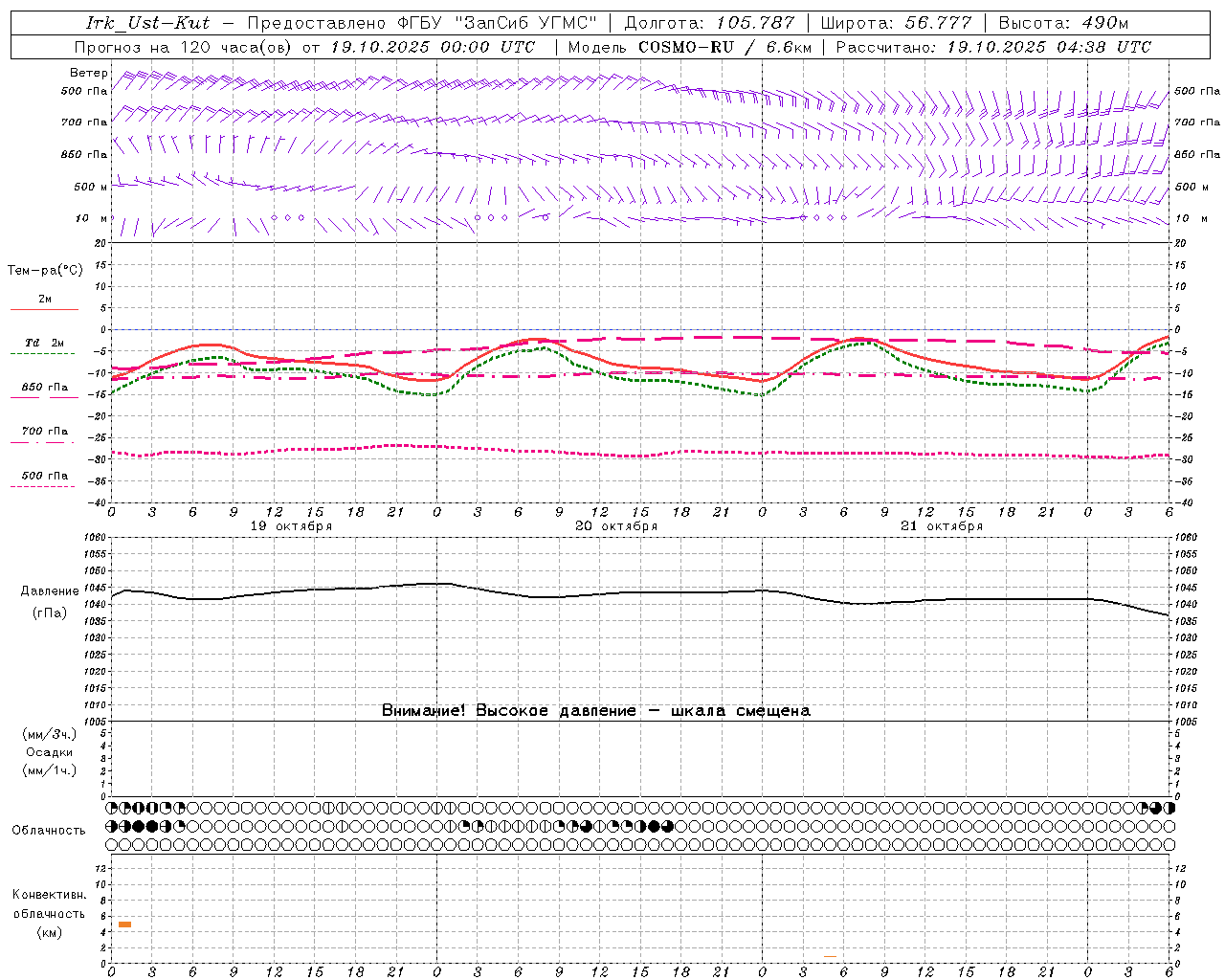Click dotted pink line sample under '500 гПа' legend

[43, 486]
